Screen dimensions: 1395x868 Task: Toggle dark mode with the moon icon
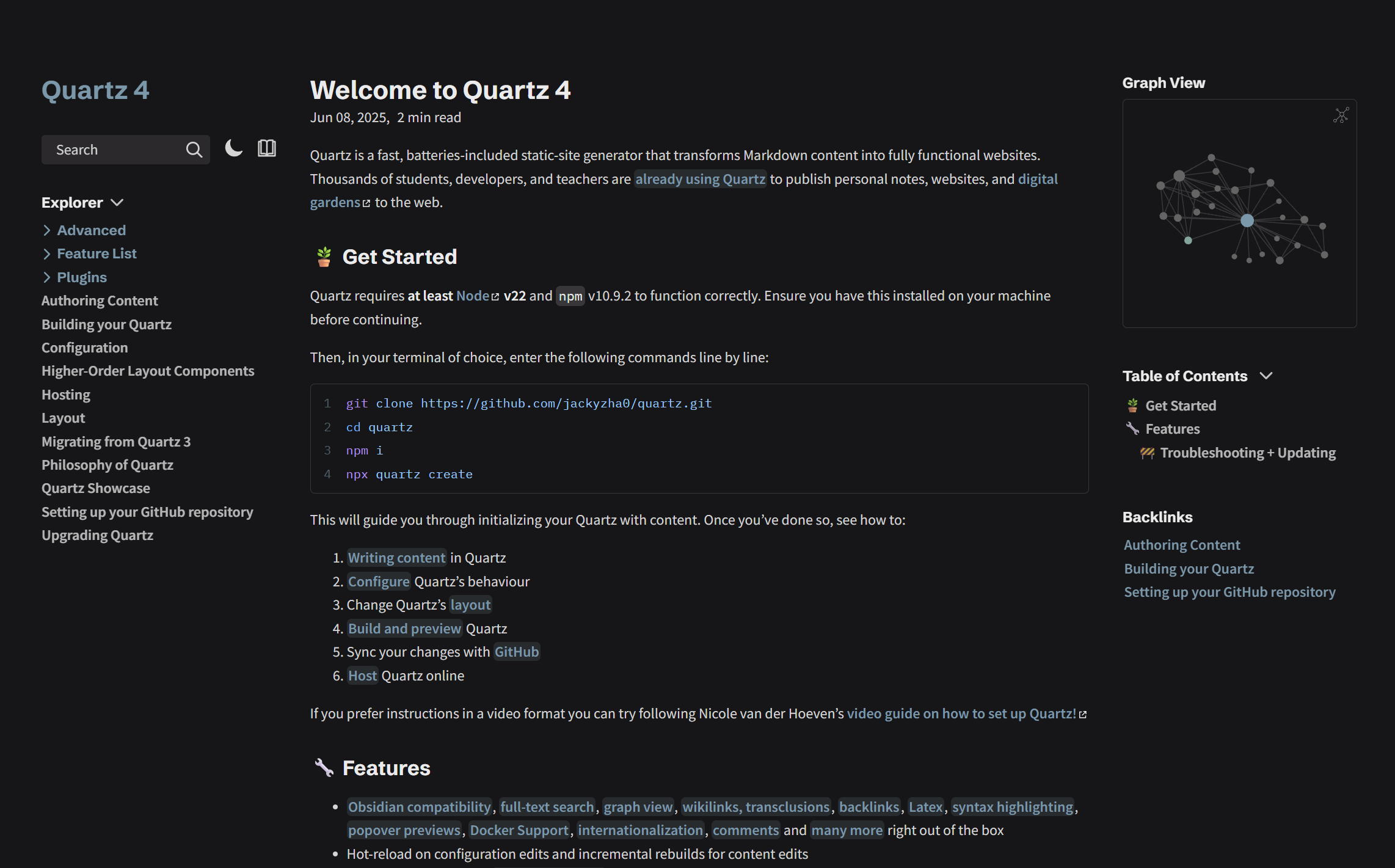pos(233,148)
